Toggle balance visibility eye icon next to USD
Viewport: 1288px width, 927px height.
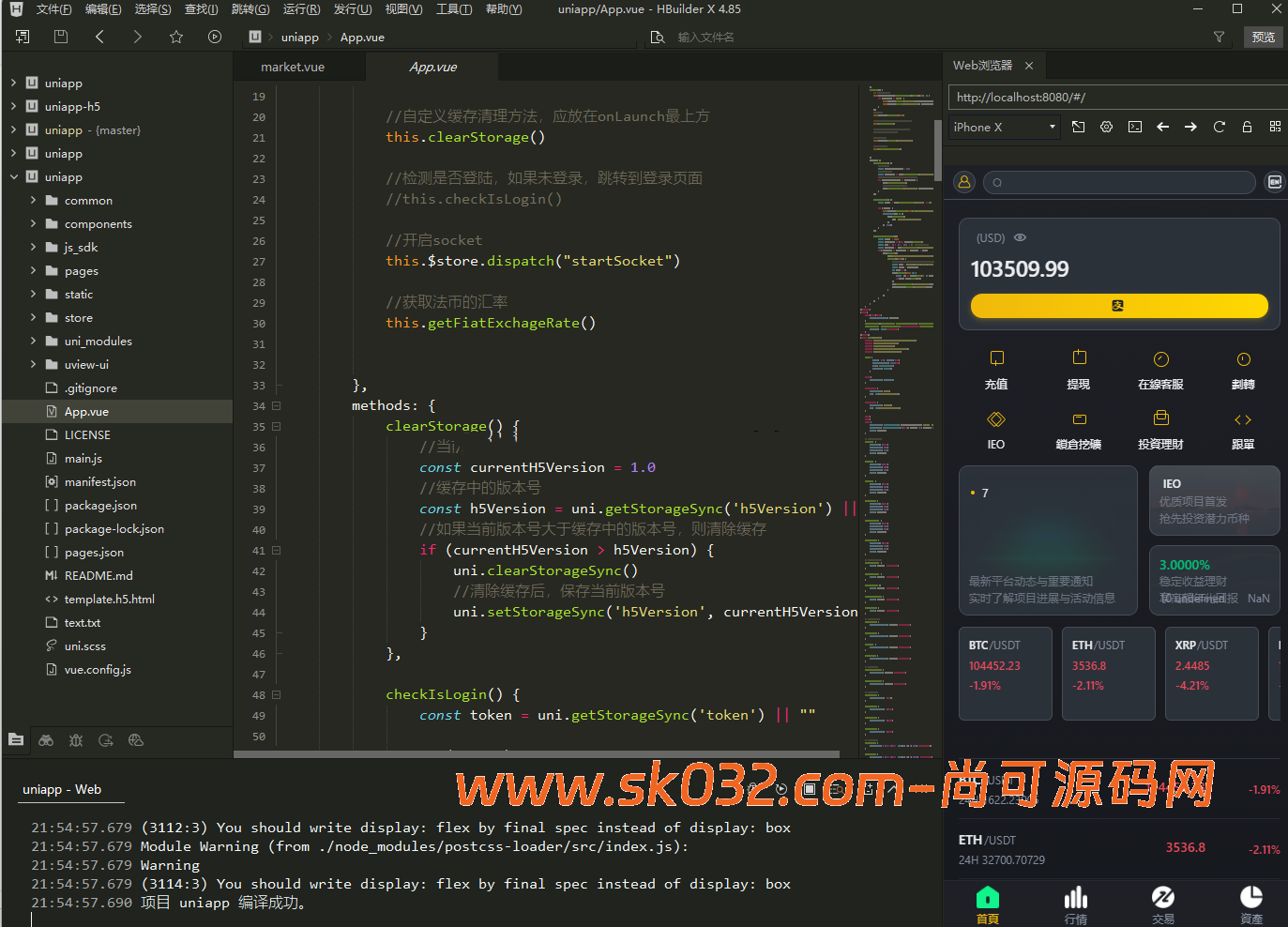coord(1021,237)
